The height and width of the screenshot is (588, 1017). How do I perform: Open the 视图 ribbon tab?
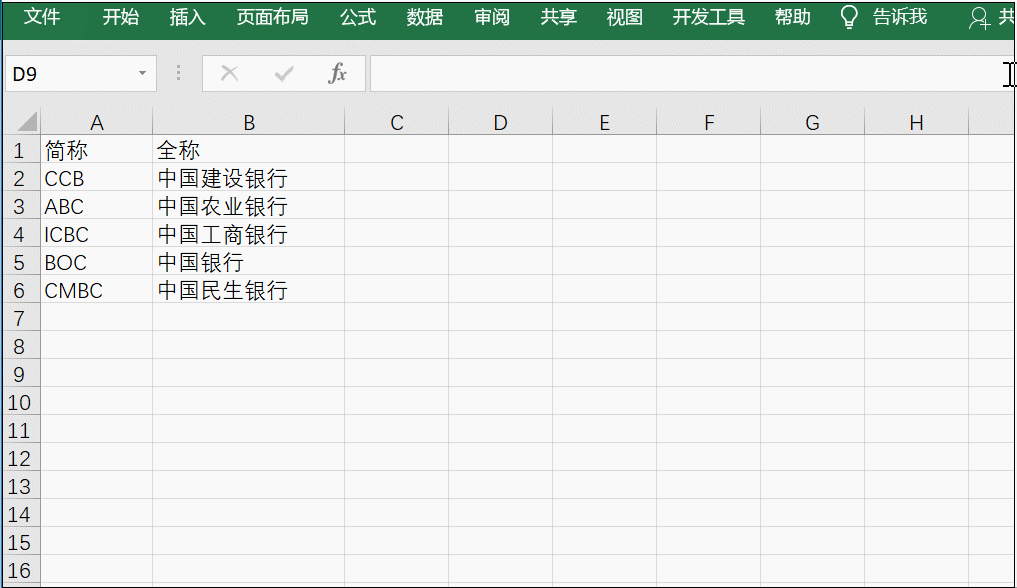point(624,17)
